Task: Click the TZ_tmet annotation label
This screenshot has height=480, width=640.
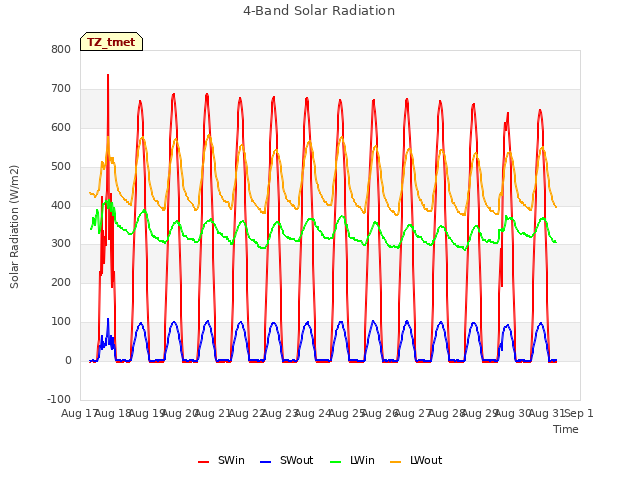Action: [x=111, y=42]
